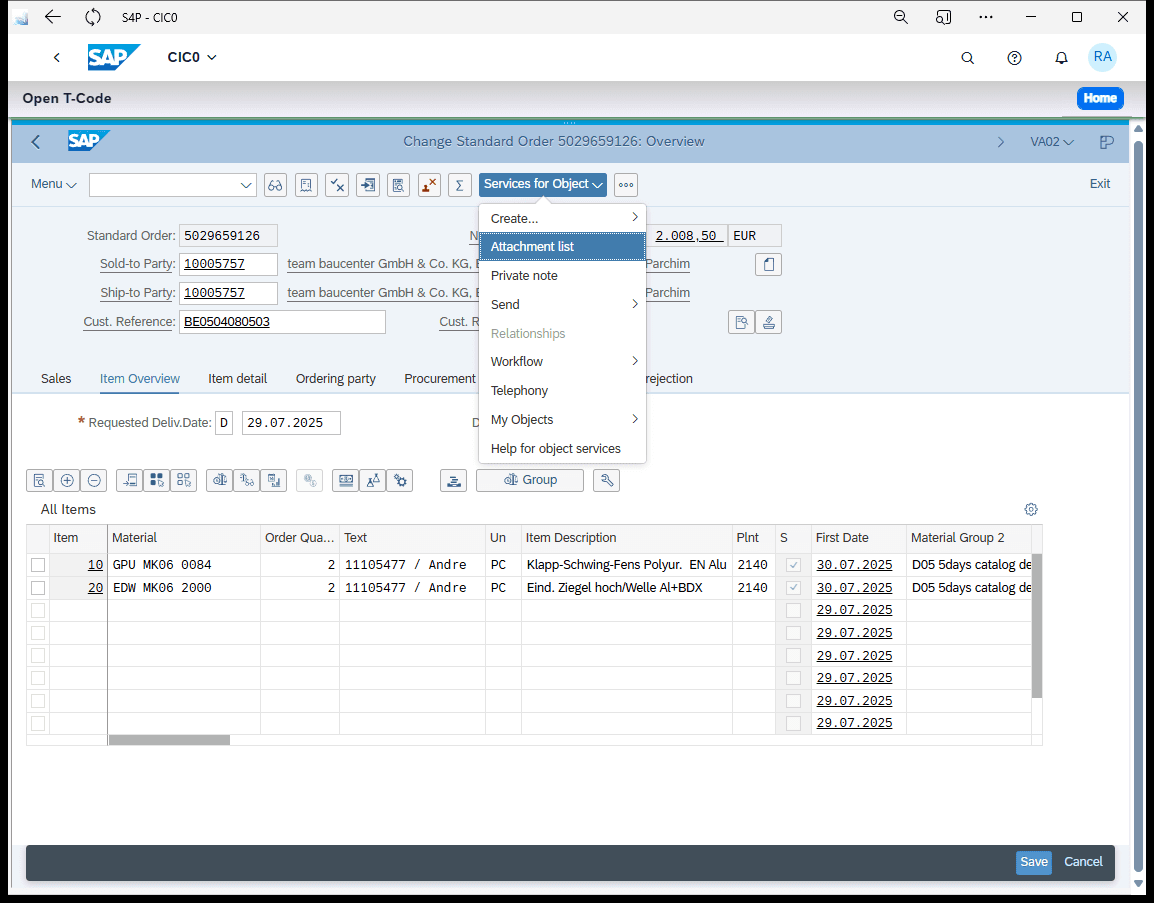This screenshot has width=1154, height=903.
Task: Click the blue Home button
Action: pos(1100,98)
